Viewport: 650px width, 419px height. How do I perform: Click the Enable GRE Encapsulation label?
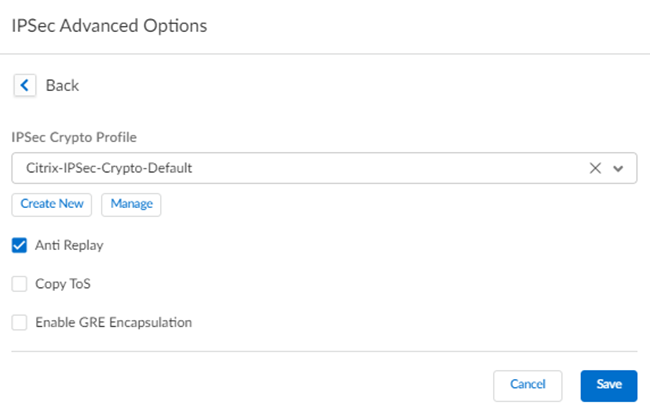tap(113, 323)
